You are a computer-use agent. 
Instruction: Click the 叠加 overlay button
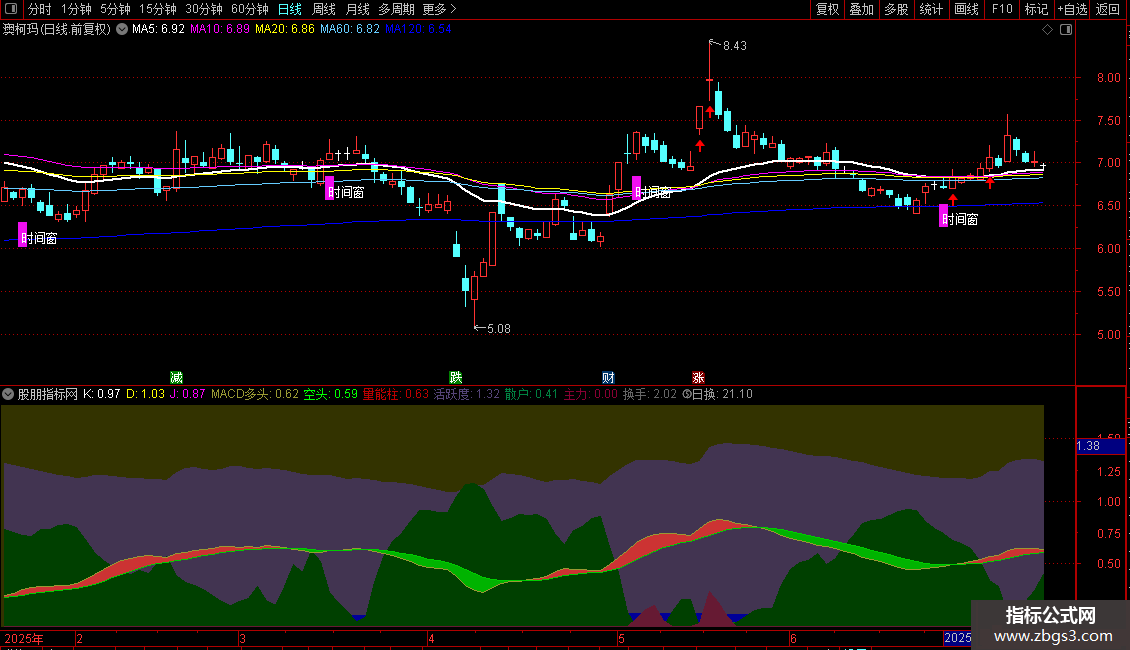coord(862,9)
